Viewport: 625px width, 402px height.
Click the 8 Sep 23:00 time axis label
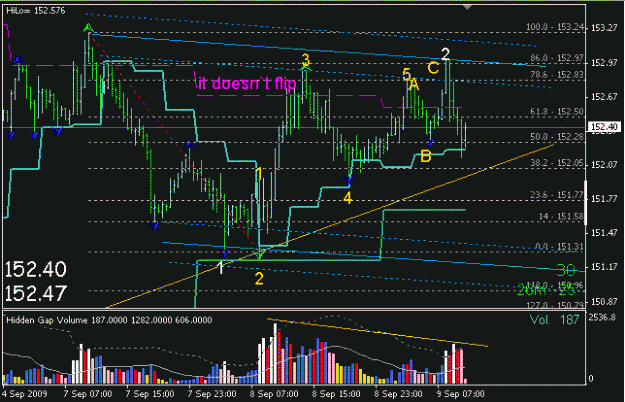pos(398,394)
